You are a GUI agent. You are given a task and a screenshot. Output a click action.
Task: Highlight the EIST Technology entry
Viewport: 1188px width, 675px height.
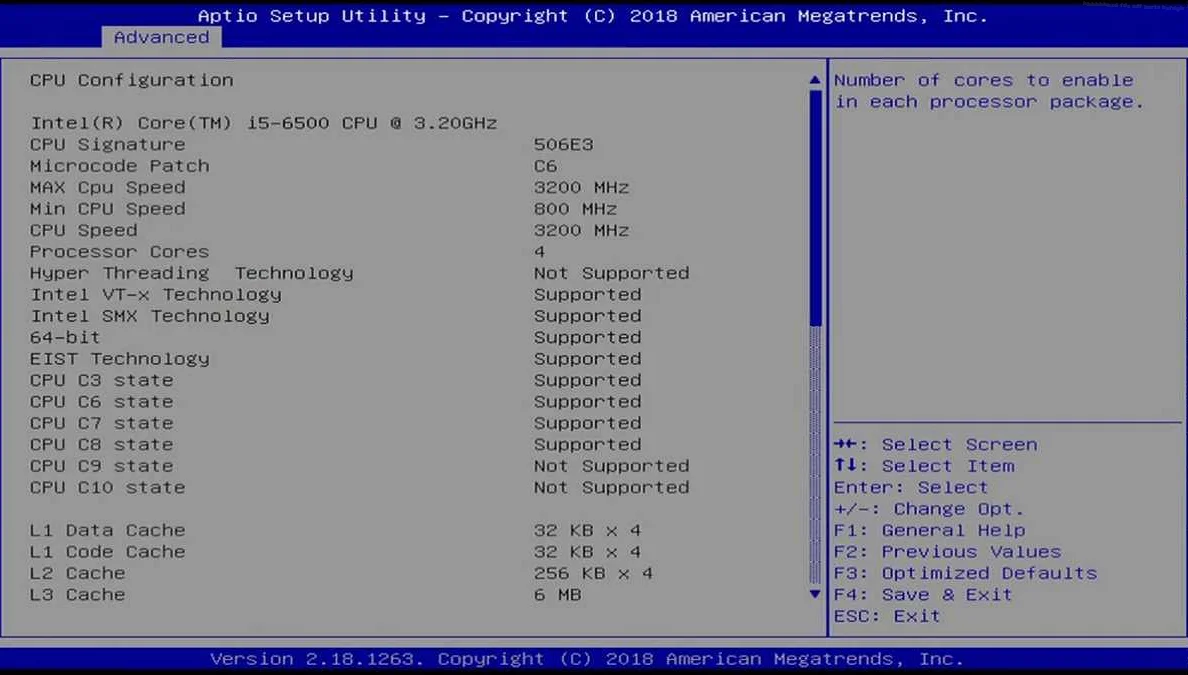point(119,359)
